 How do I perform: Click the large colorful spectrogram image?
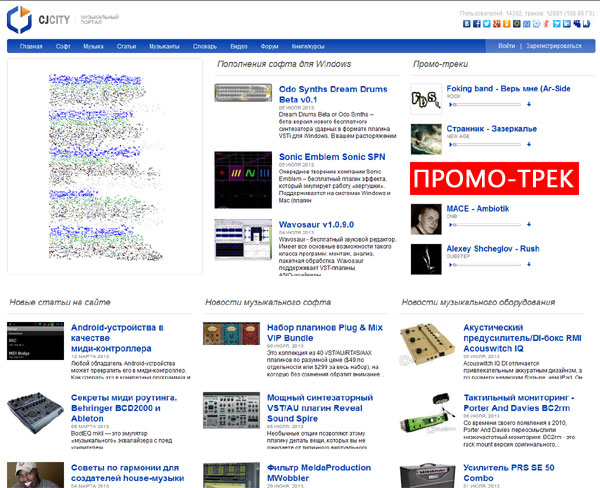coord(105,166)
